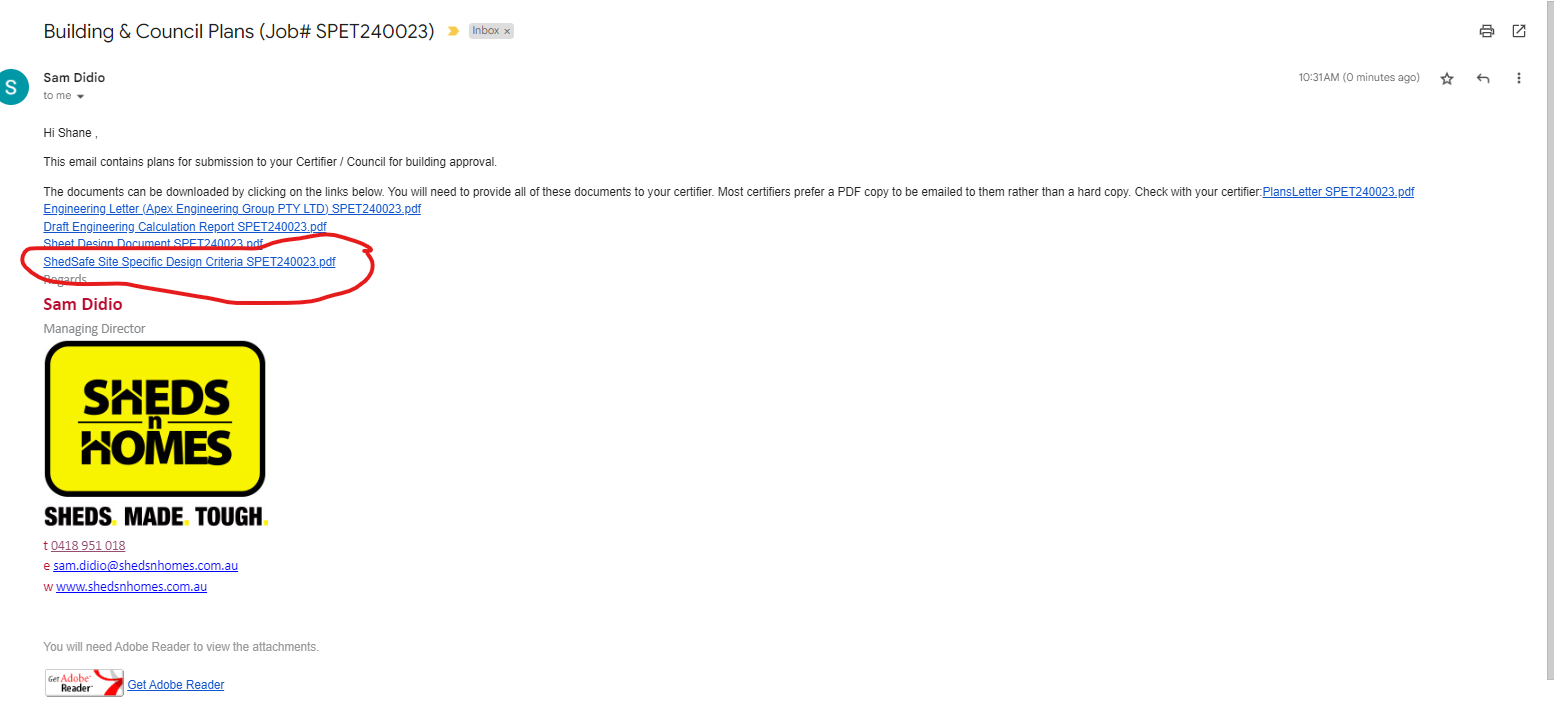This screenshot has height=705, width=1554.
Task: Click the Get Adobe Reader badge image
Action: [84, 683]
